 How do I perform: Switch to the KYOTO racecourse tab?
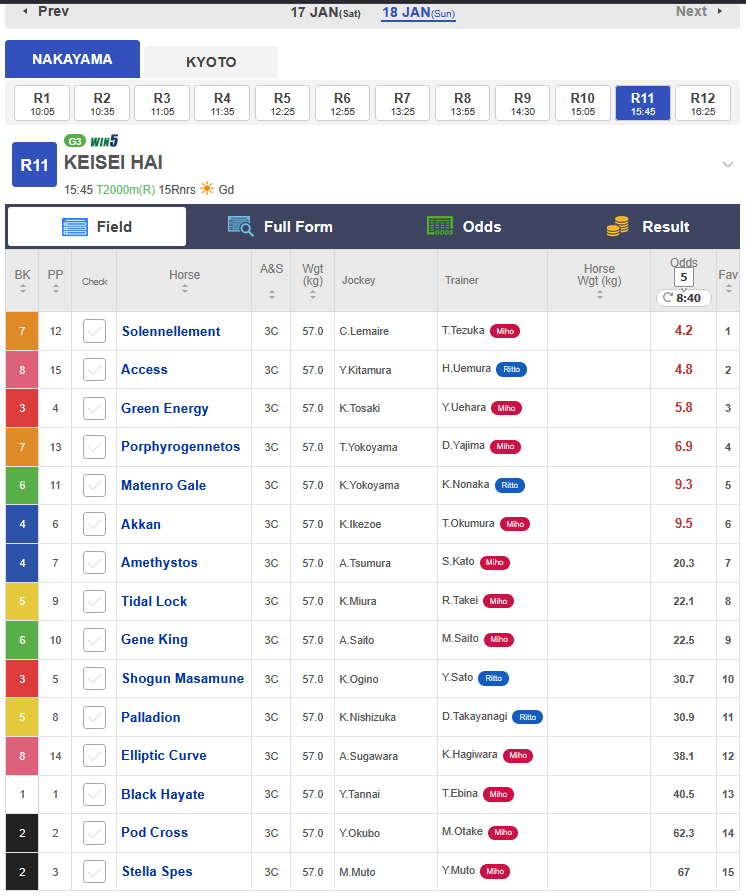point(211,62)
